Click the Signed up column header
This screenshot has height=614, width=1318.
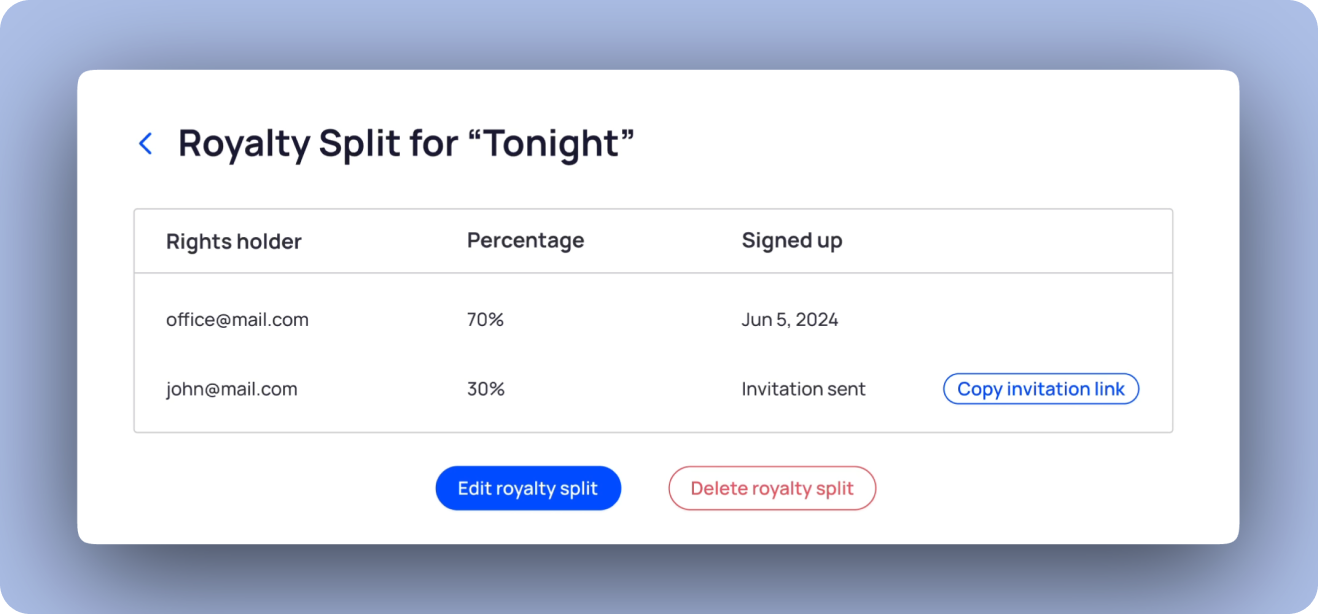pyautogui.click(x=791, y=241)
